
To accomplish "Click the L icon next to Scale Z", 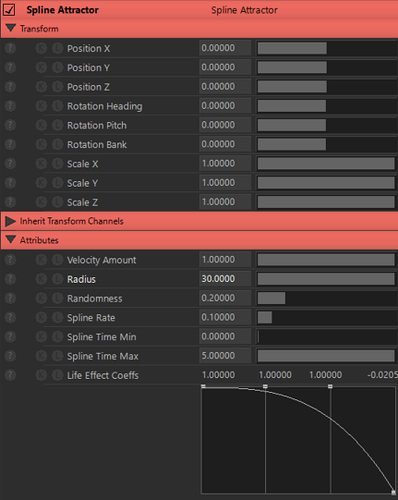I will [57, 202].
